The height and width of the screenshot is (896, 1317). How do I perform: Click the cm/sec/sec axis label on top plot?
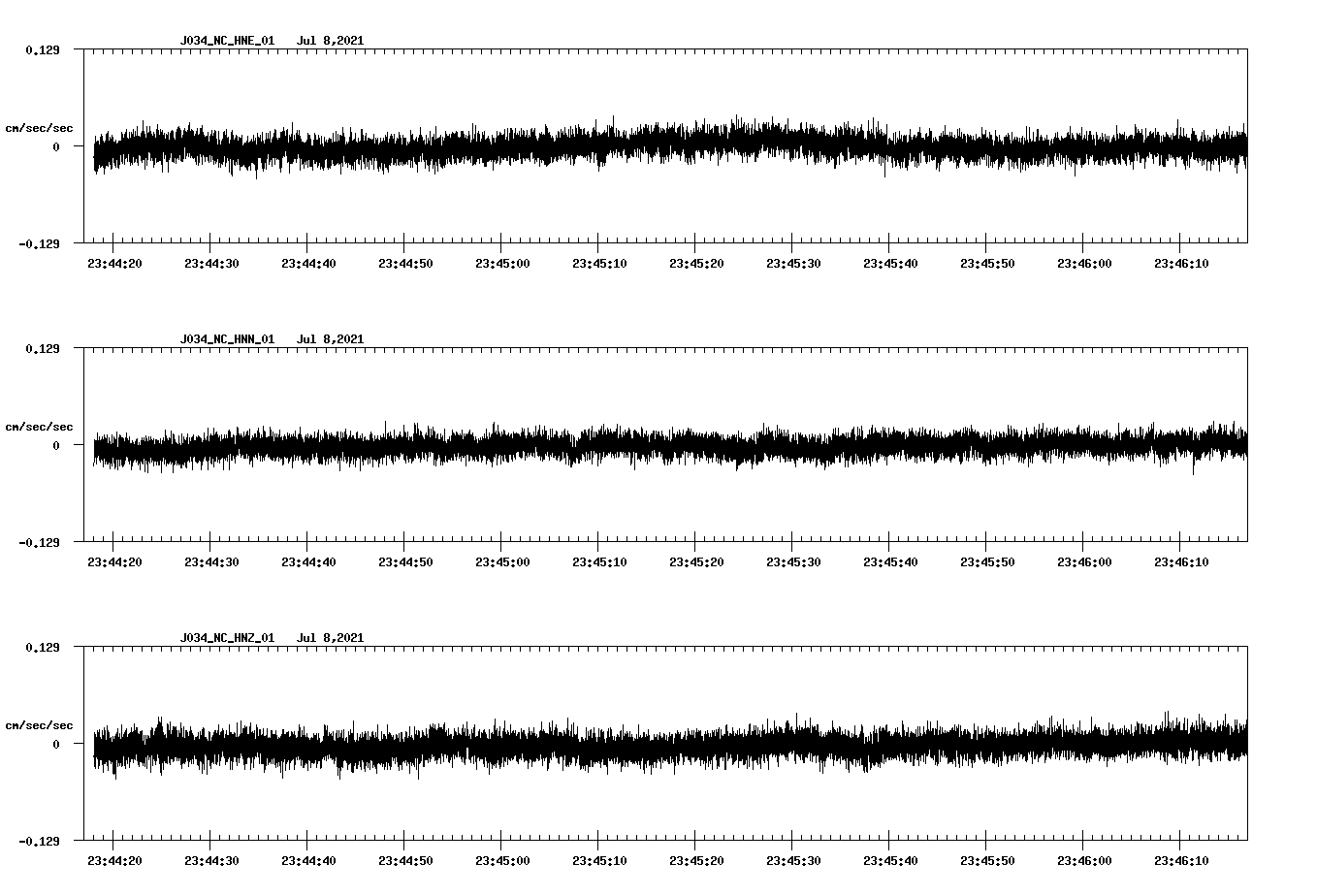coord(40,127)
